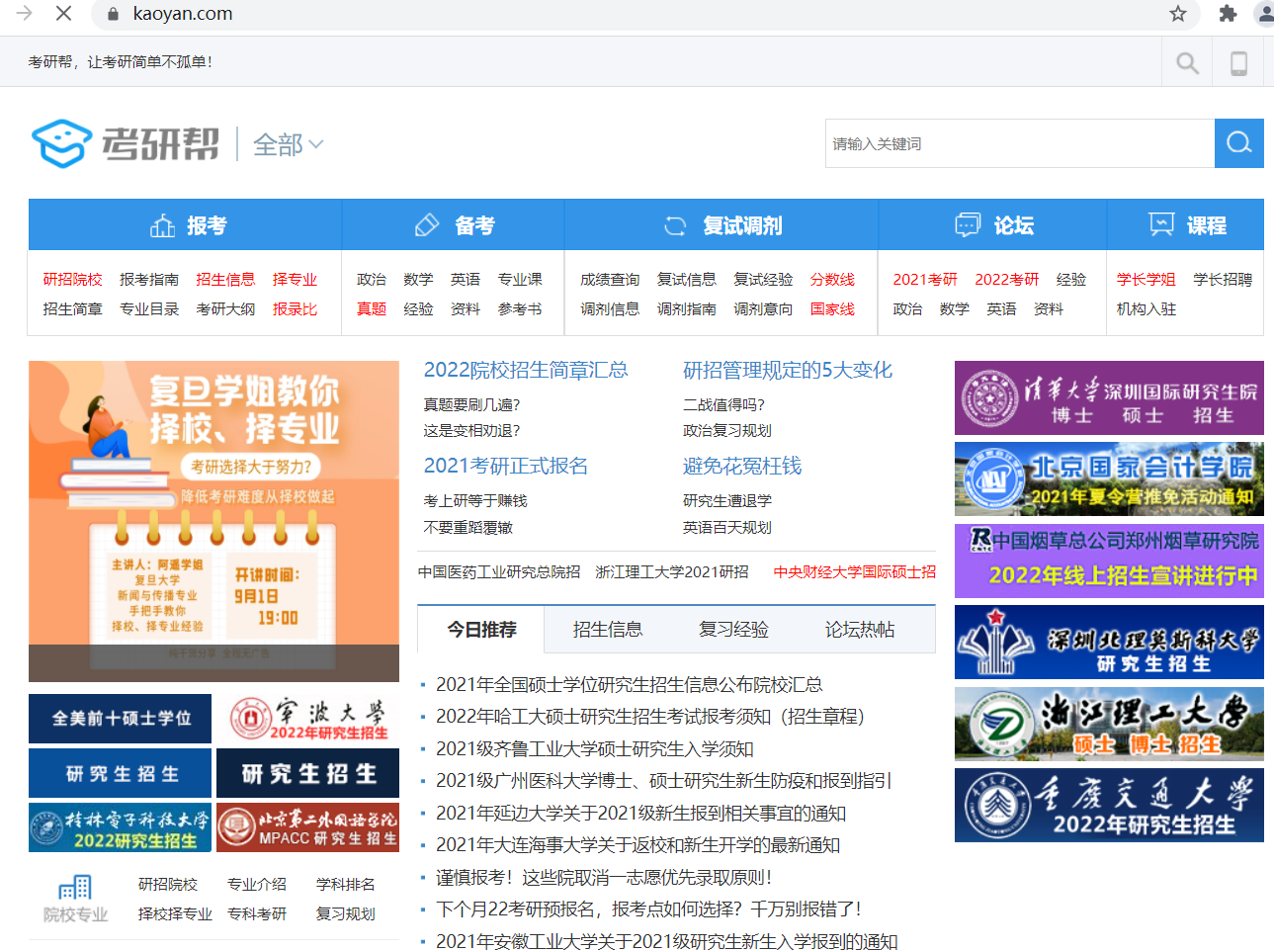Screen dimensions: 1274x952
Task: Click the 中国烟草总公司郑州烟草研究院 banner
Action: pos(1109,562)
